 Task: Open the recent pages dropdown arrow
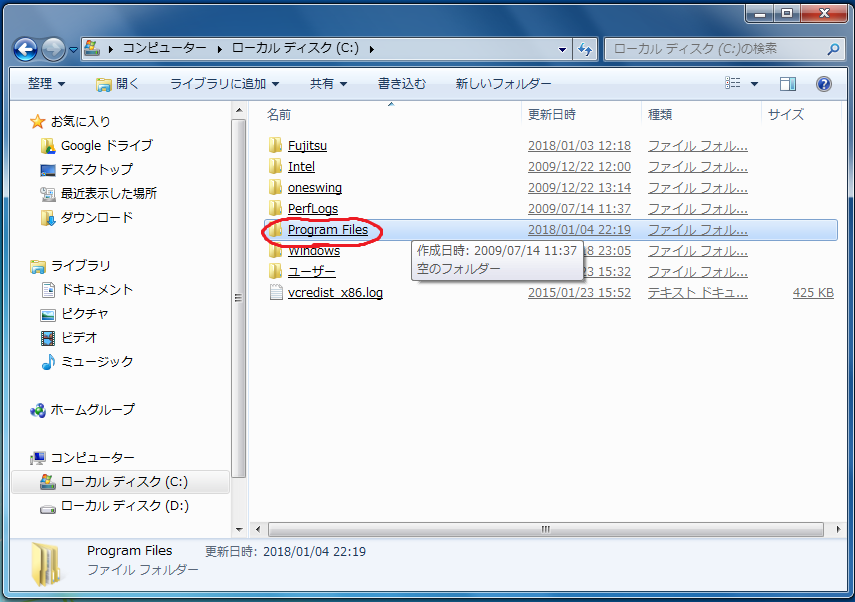(73, 50)
